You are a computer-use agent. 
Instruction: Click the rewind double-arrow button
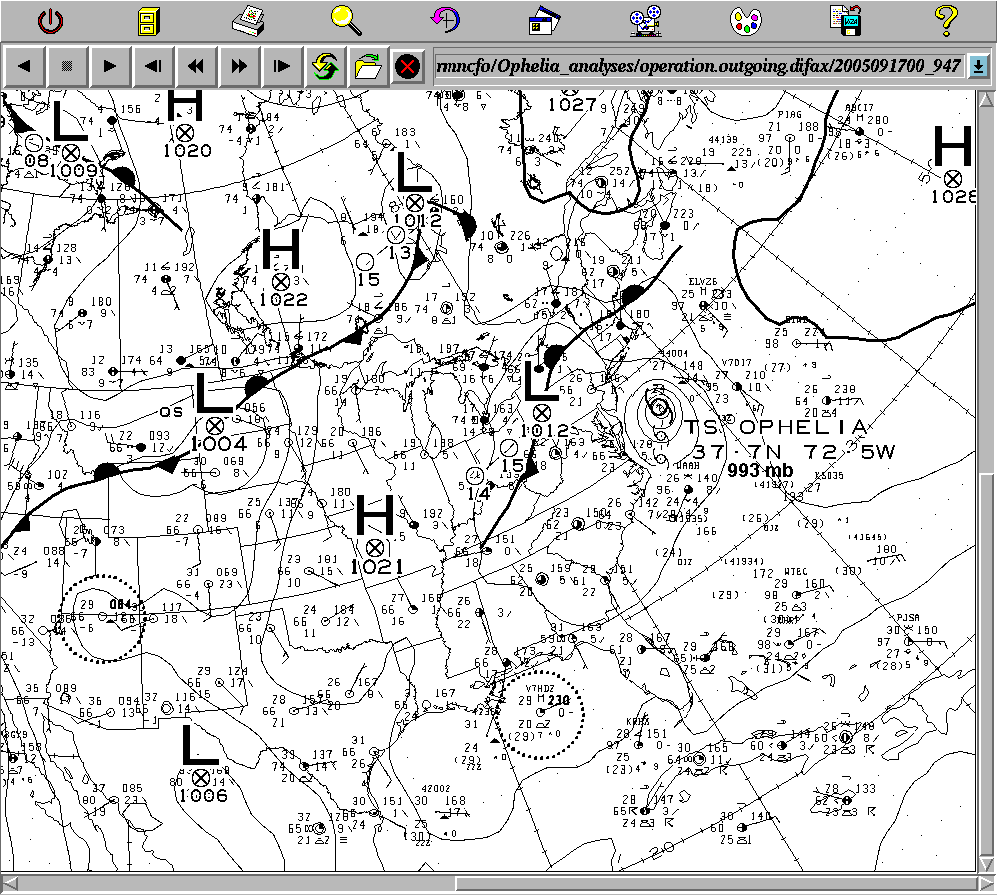[196, 67]
